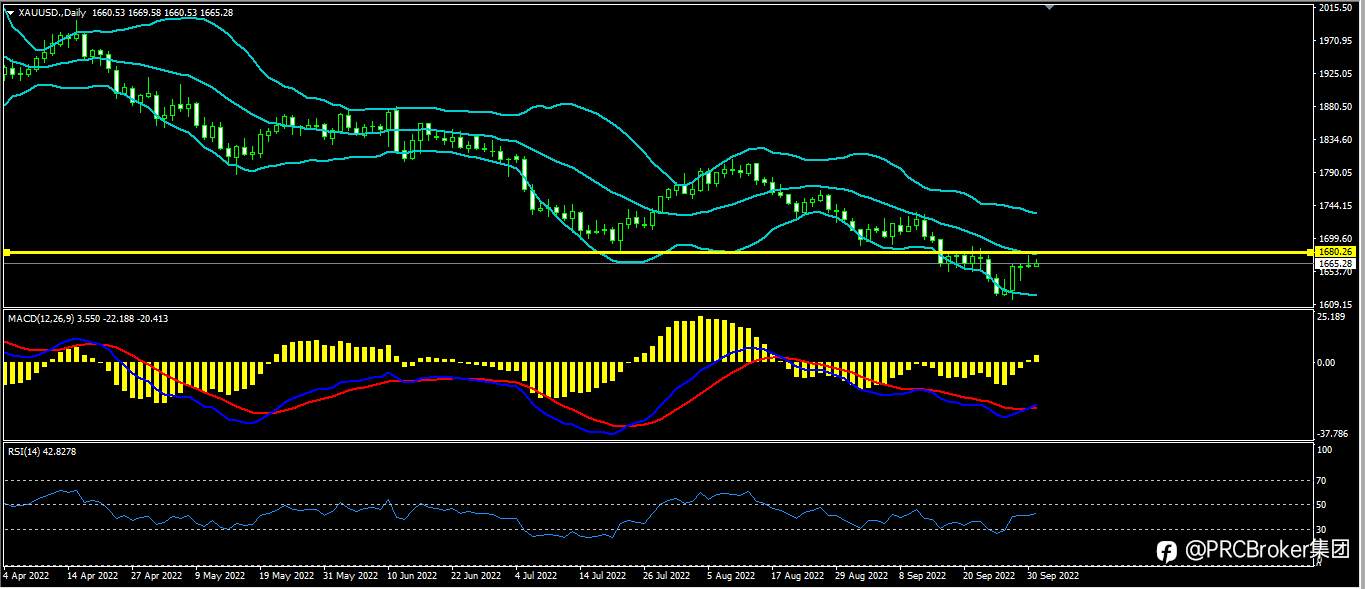Click the 29 Aug 2022 date label
The width and height of the screenshot is (1365, 589).
click(x=861, y=576)
